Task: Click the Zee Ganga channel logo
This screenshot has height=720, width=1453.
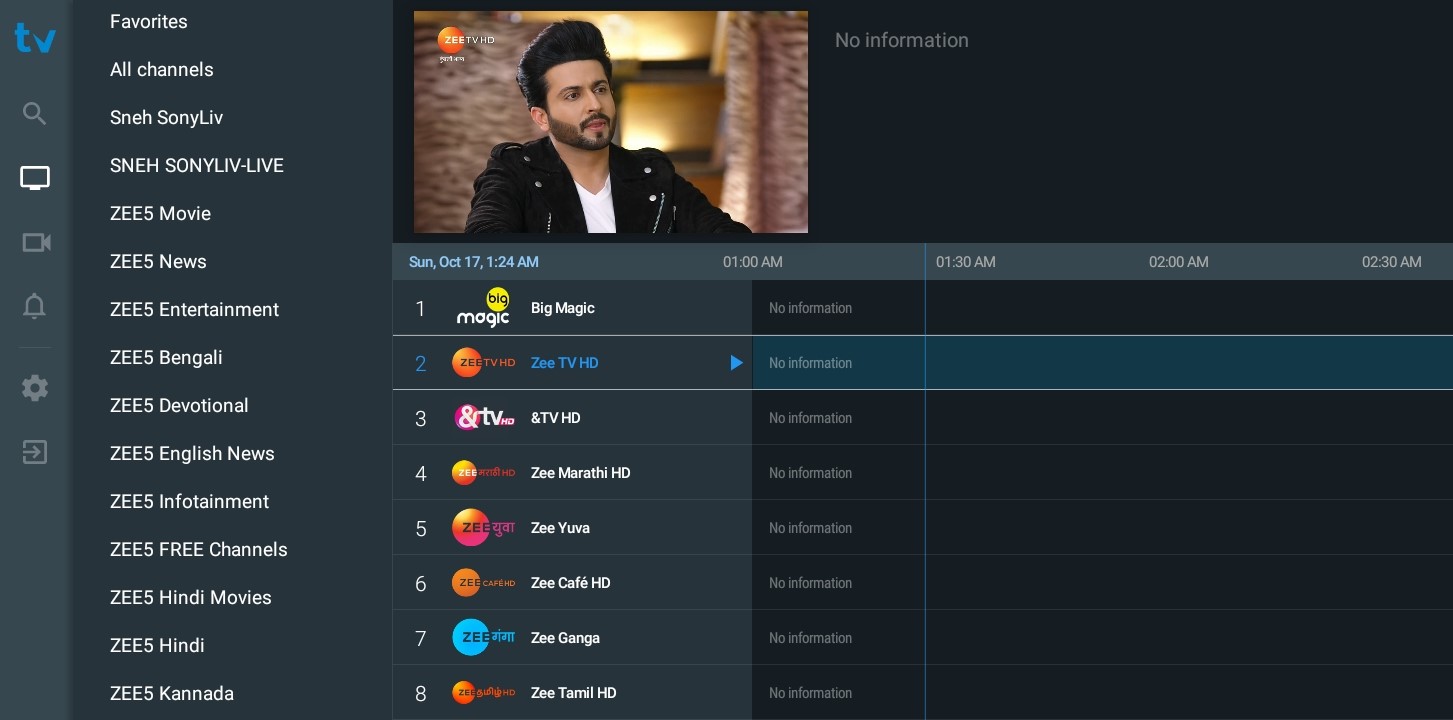Action: (484, 638)
